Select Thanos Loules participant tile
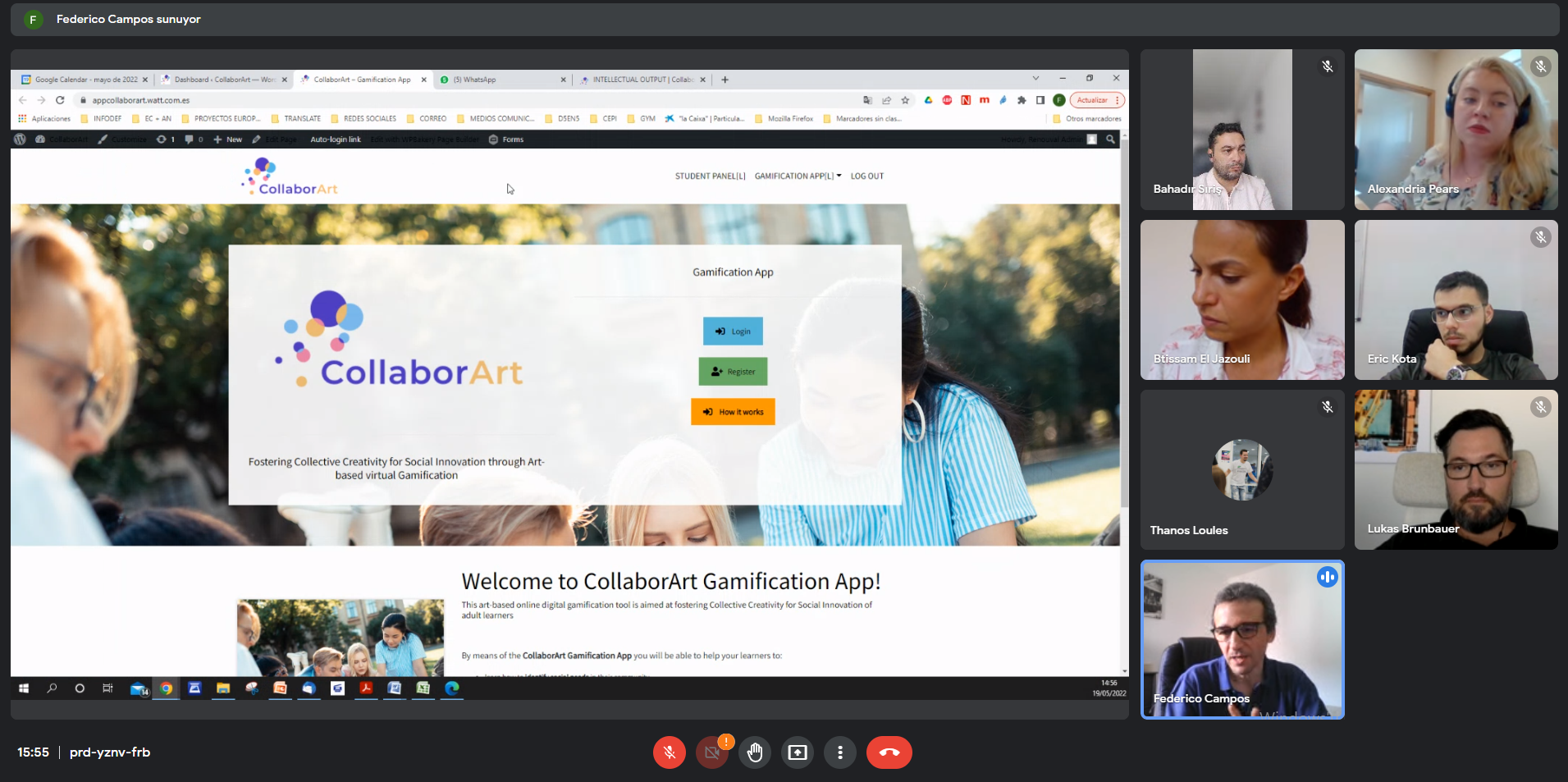 tap(1242, 469)
